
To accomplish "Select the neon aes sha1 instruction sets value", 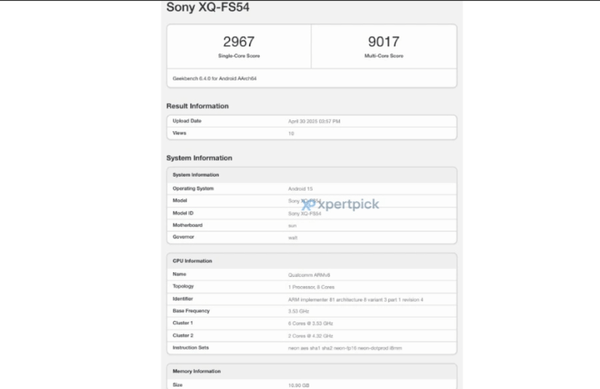I will pyautogui.click(x=345, y=348).
